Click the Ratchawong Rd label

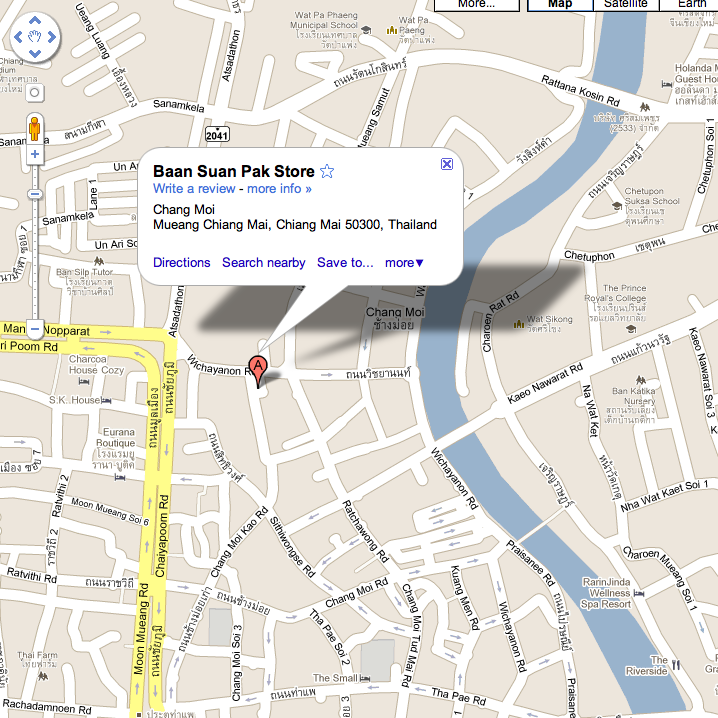(365, 531)
